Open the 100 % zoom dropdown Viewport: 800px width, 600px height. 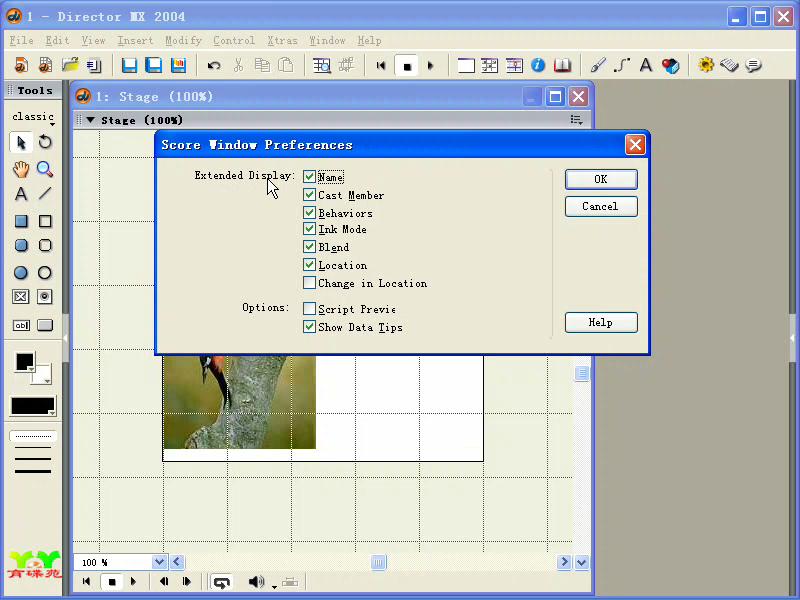(x=159, y=562)
